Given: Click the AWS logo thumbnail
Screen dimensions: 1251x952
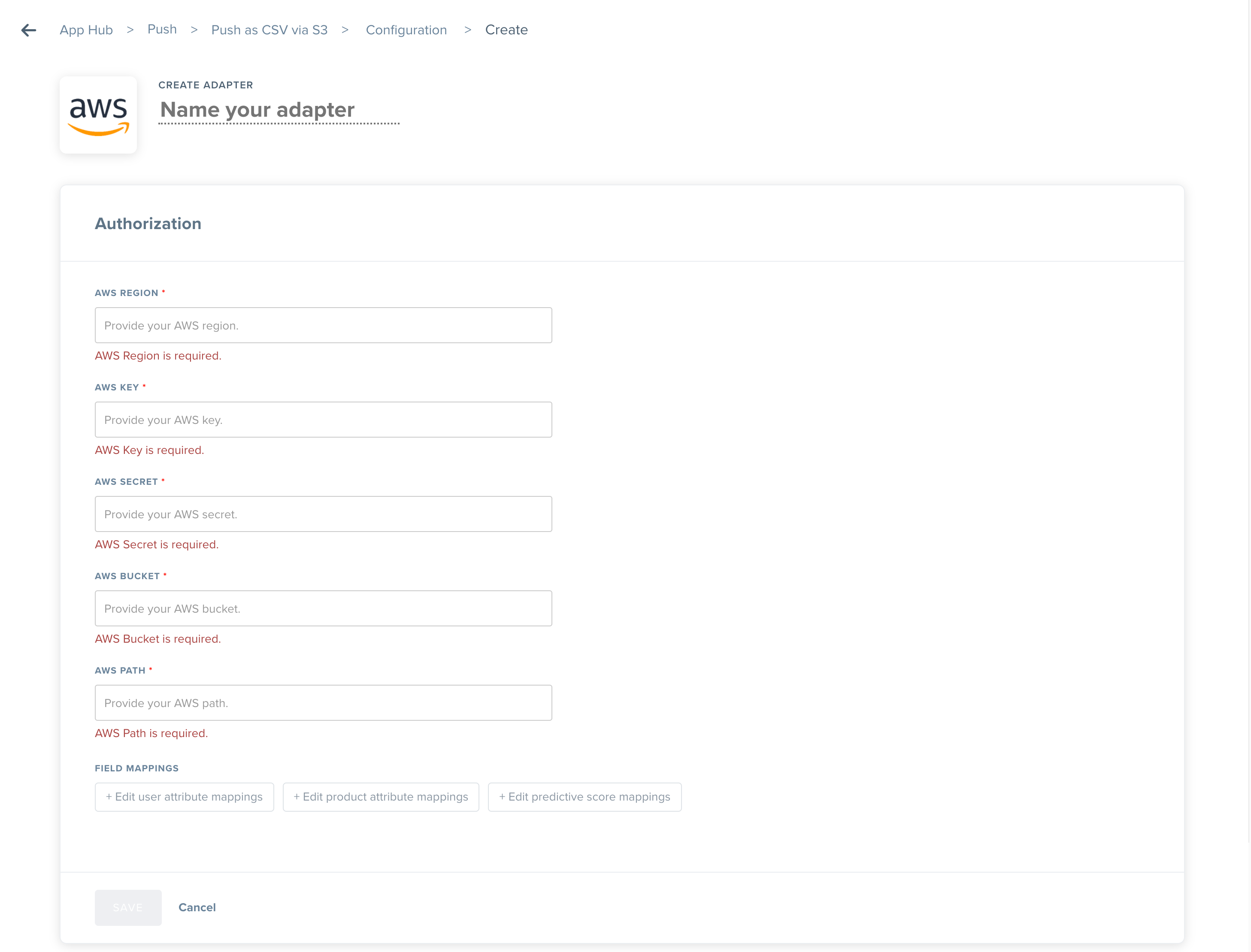Looking at the screenshot, I should 98,115.
